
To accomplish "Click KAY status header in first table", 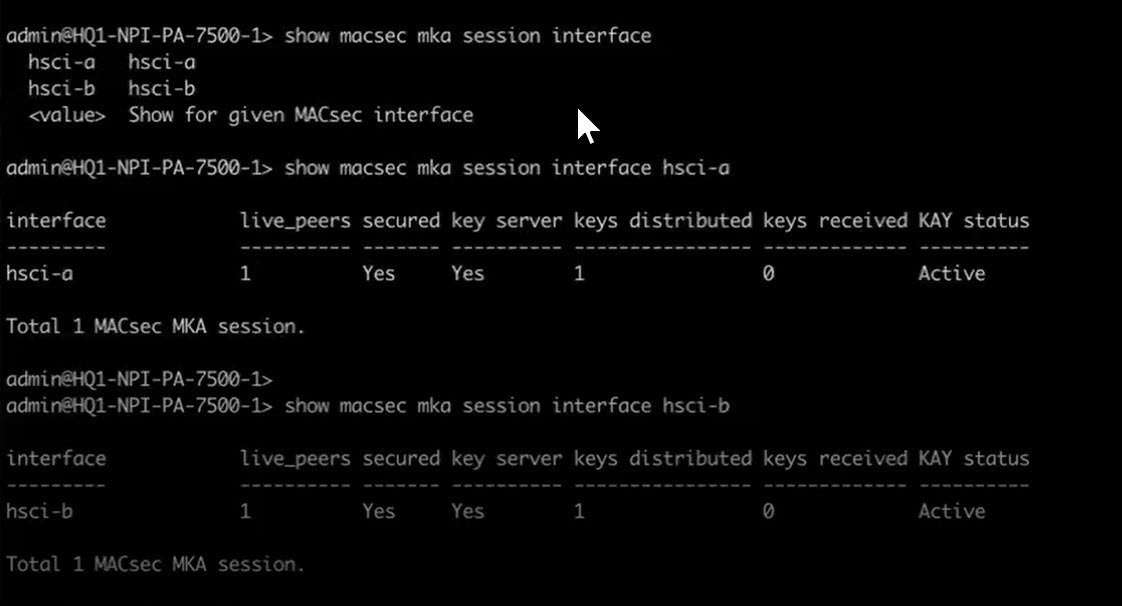I will click(x=973, y=221).
